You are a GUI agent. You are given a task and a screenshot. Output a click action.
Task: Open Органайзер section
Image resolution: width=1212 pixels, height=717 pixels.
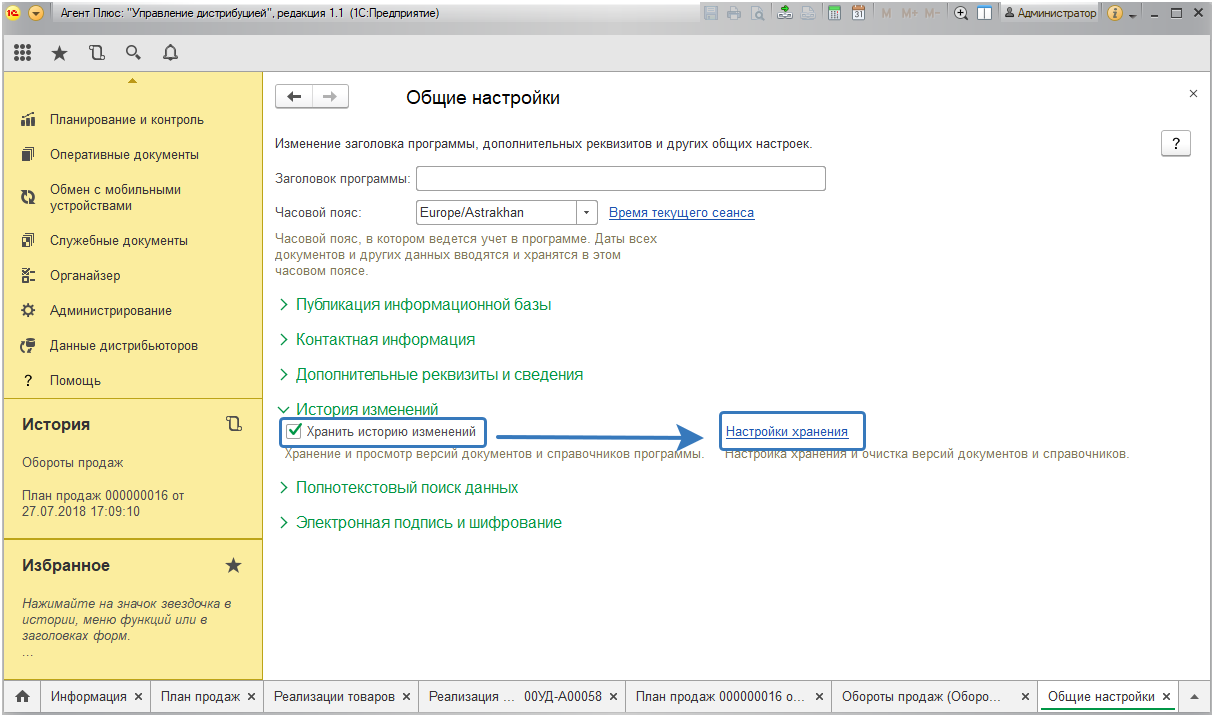[x=85, y=275]
